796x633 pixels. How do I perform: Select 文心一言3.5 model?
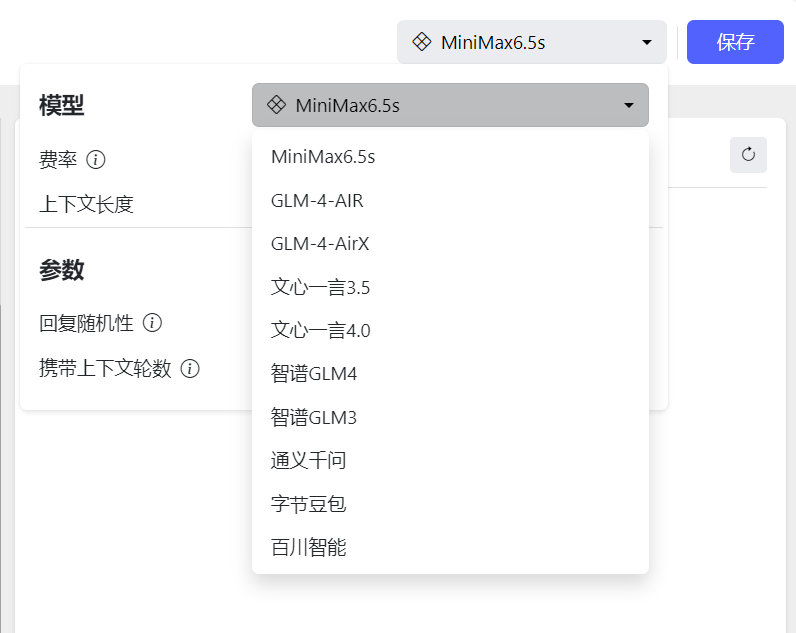450,287
